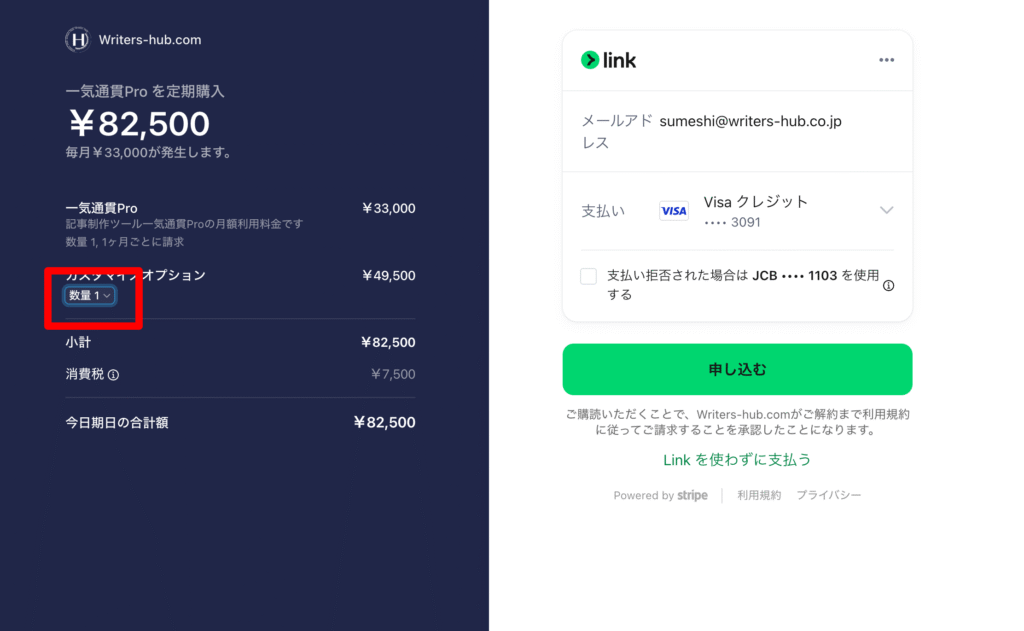
Task: Expand the payment method chevron
Action: pyautogui.click(x=886, y=210)
